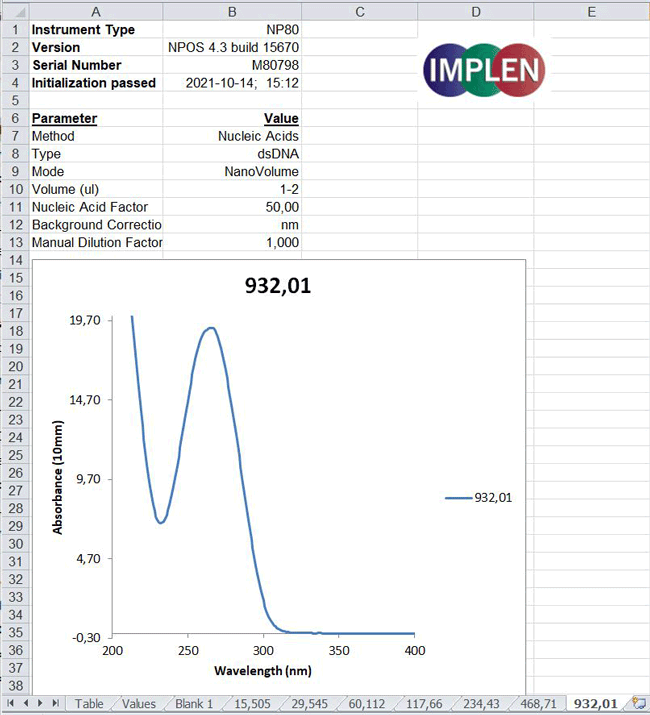650x715 pixels.
Task: Click the Background Correction label cell
Action: 96,225
